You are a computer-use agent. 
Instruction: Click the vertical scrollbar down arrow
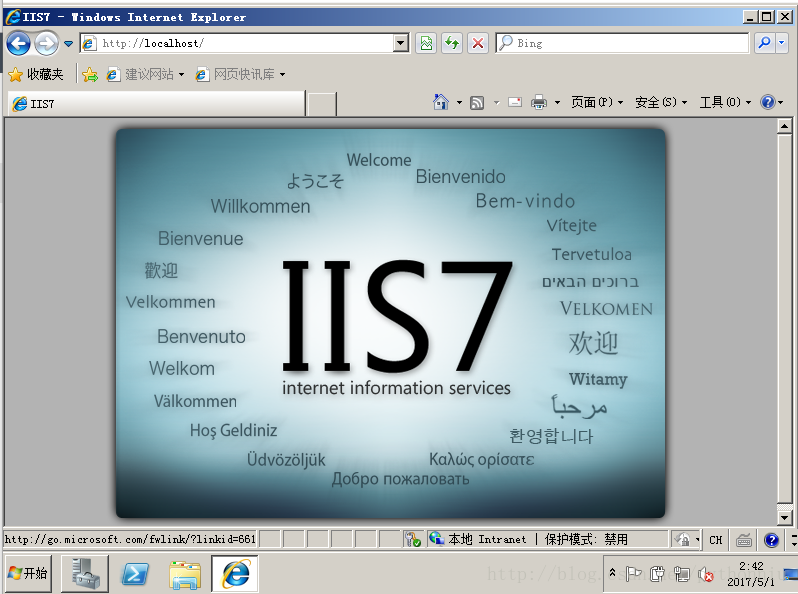click(x=784, y=519)
